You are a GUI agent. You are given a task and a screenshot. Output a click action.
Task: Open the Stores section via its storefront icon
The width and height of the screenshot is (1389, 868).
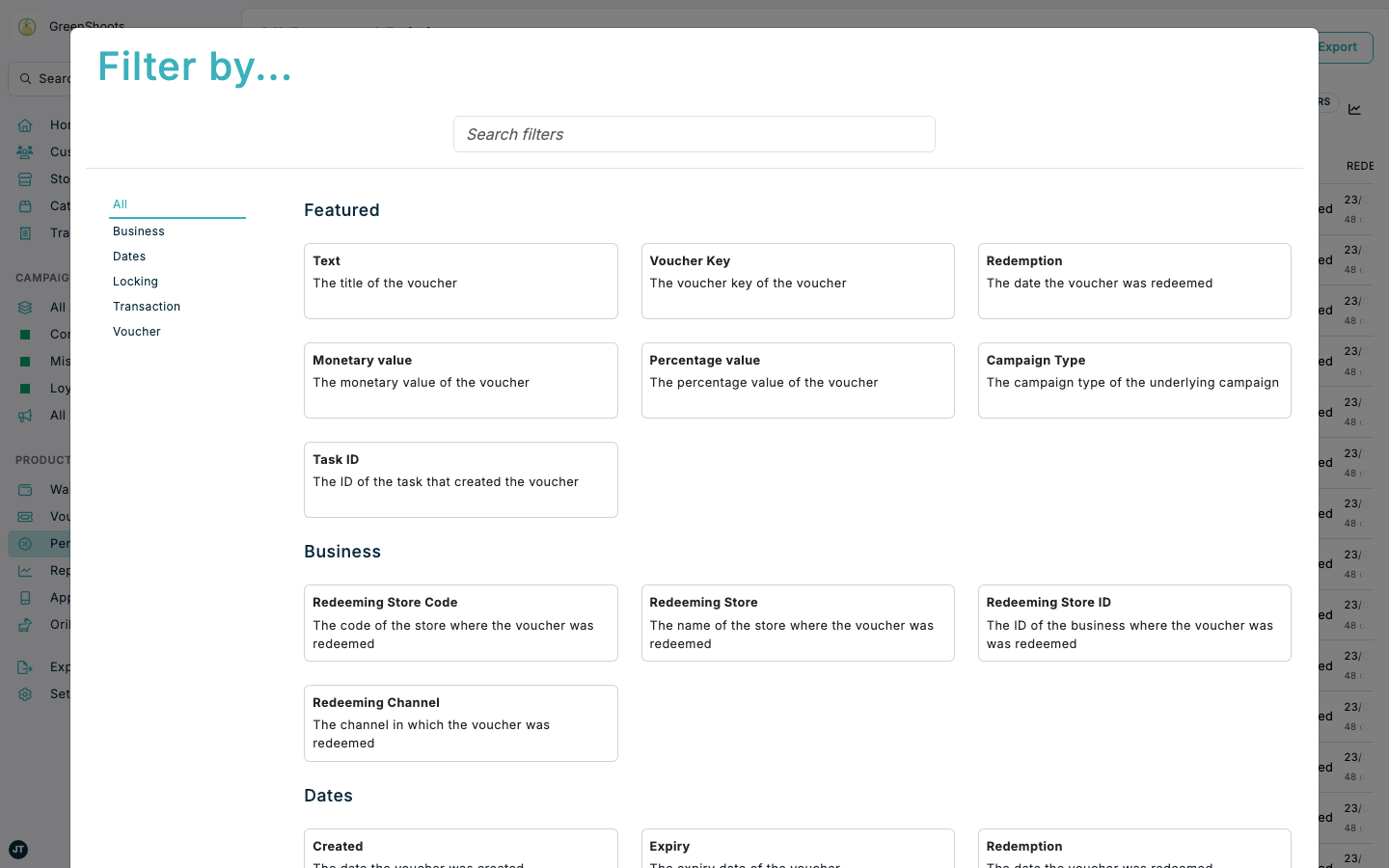coord(24,178)
